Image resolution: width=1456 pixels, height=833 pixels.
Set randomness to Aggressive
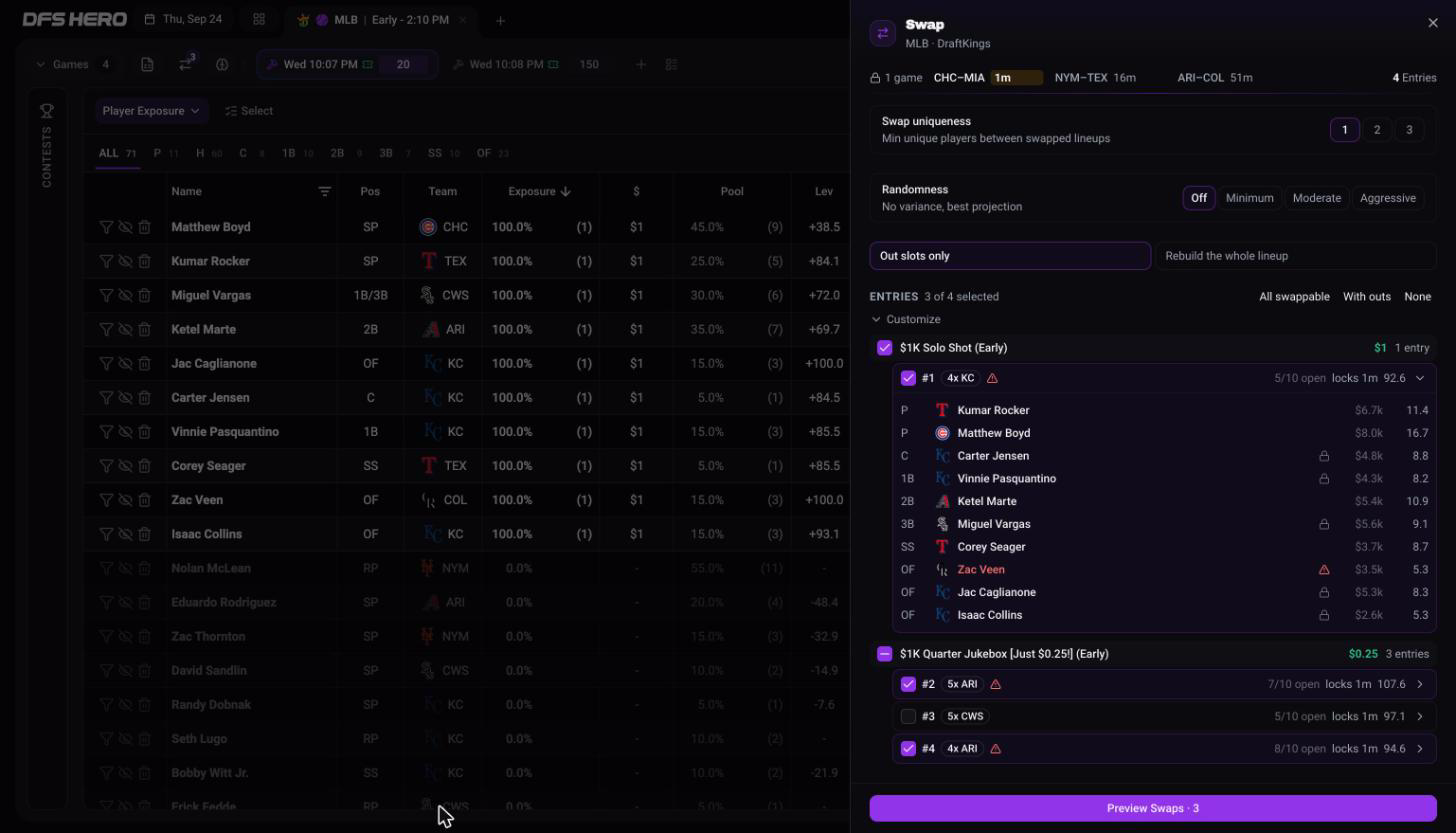(1388, 198)
